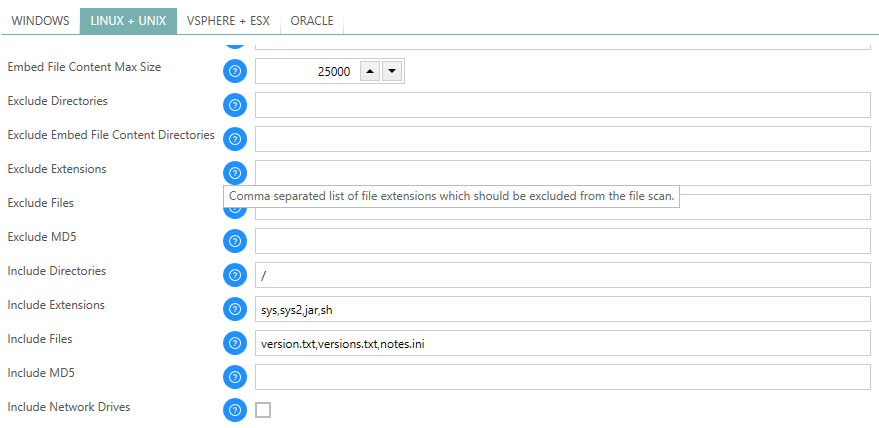Click help icon for Embed File Content Max Size

pos(235,71)
